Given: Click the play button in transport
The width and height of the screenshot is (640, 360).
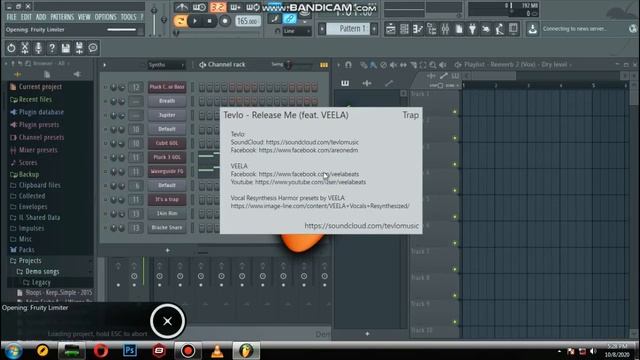Looking at the screenshot, I should click(195, 21).
